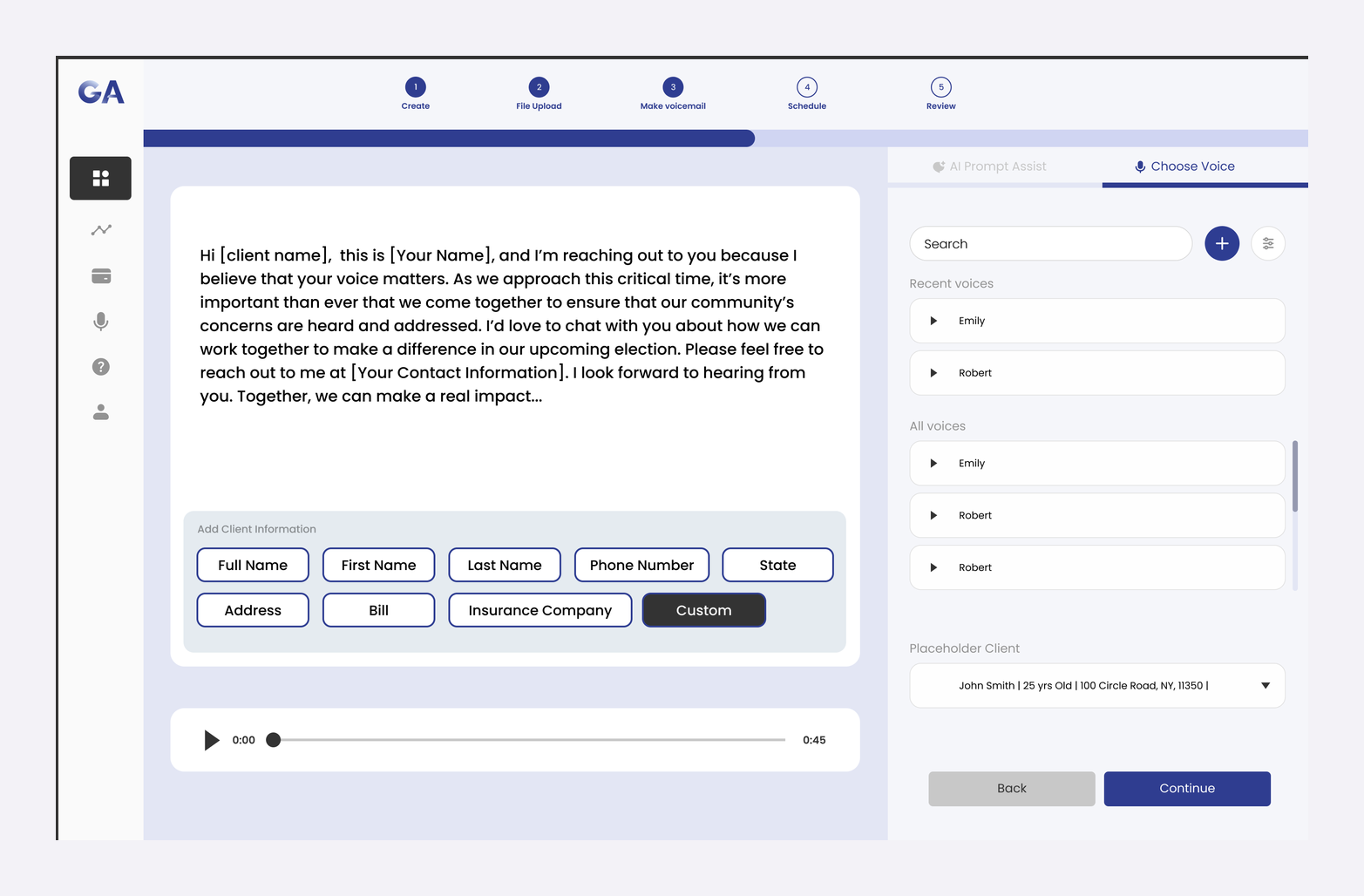Screen dimensions: 1364x896
Task: Open the analytics line chart icon
Action: [101, 230]
